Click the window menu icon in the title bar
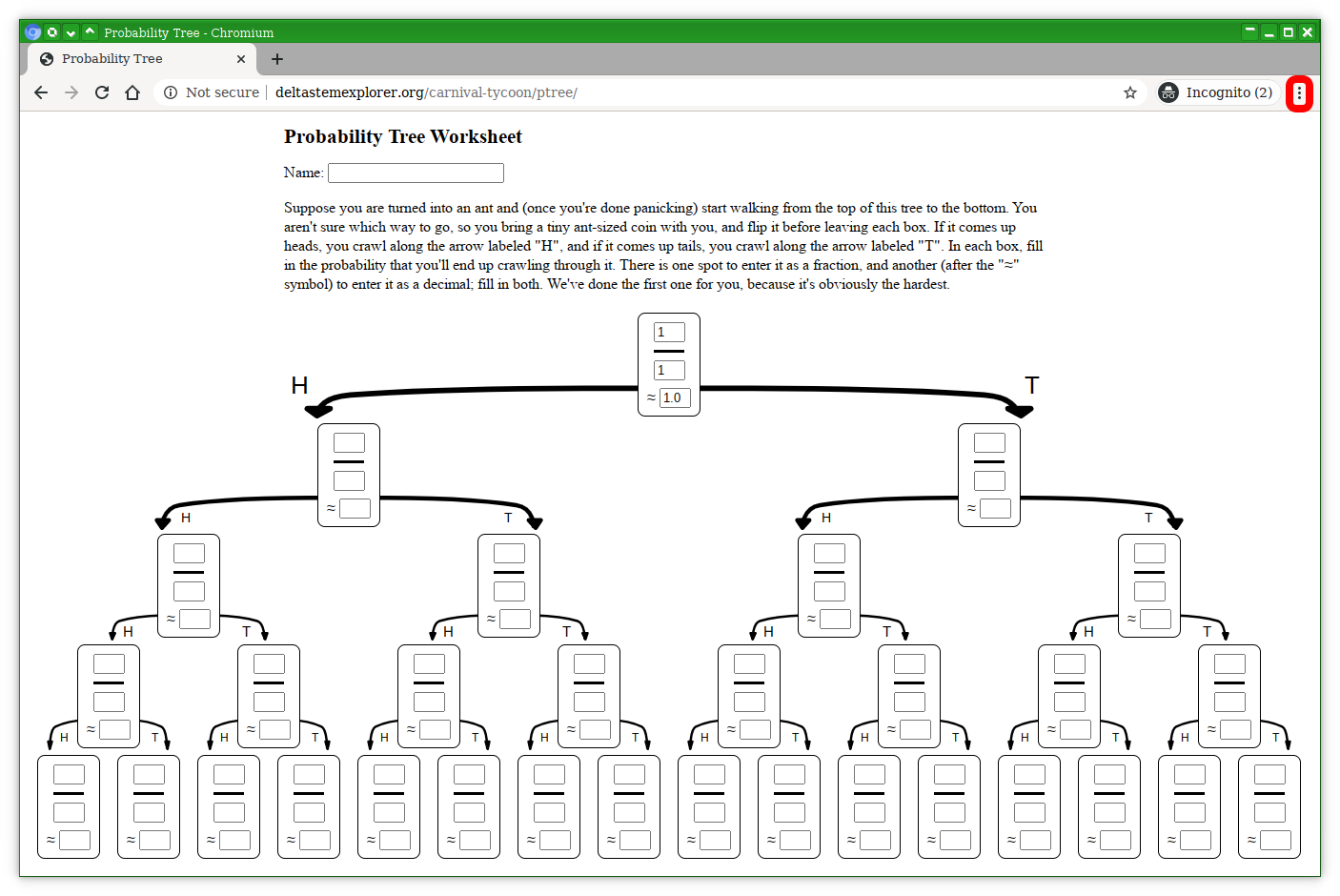This screenshot has height=896, width=1340. [52, 32]
